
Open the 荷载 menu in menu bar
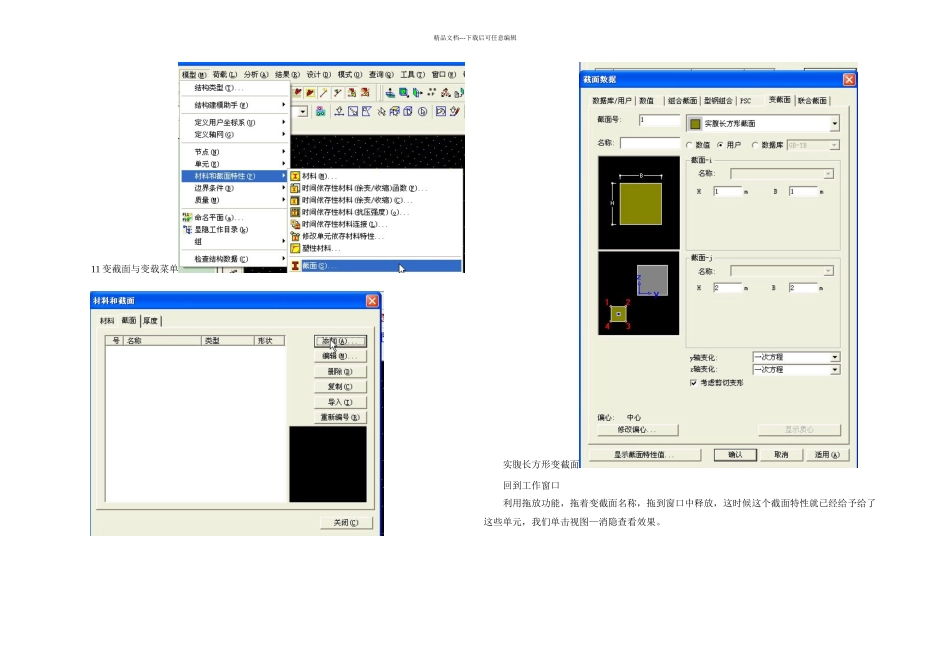pyautogui.click(x=226, y=74)
